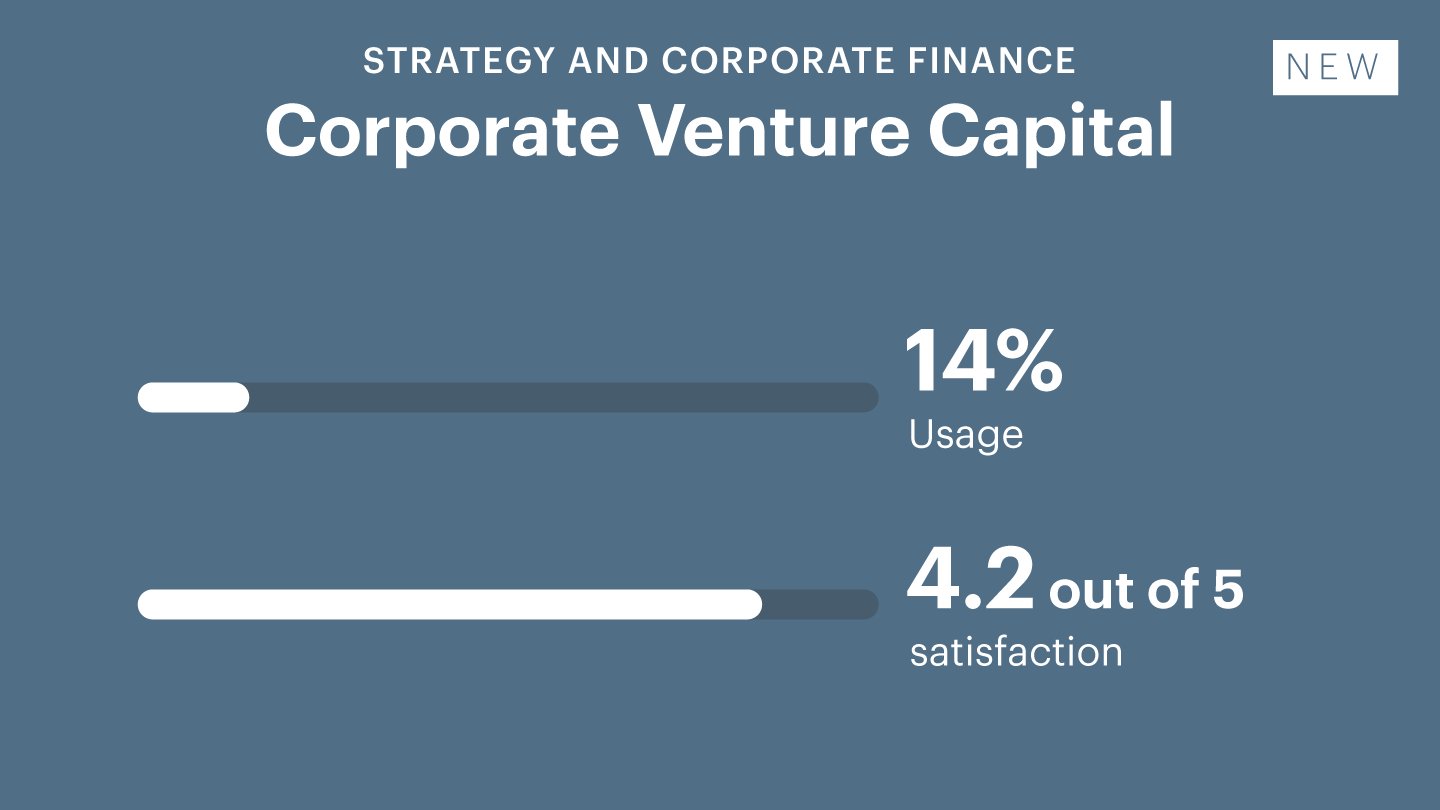This screenshot has height=810, width=1440.
Task: Select the 14% usage figure
Action: [984, 360]
